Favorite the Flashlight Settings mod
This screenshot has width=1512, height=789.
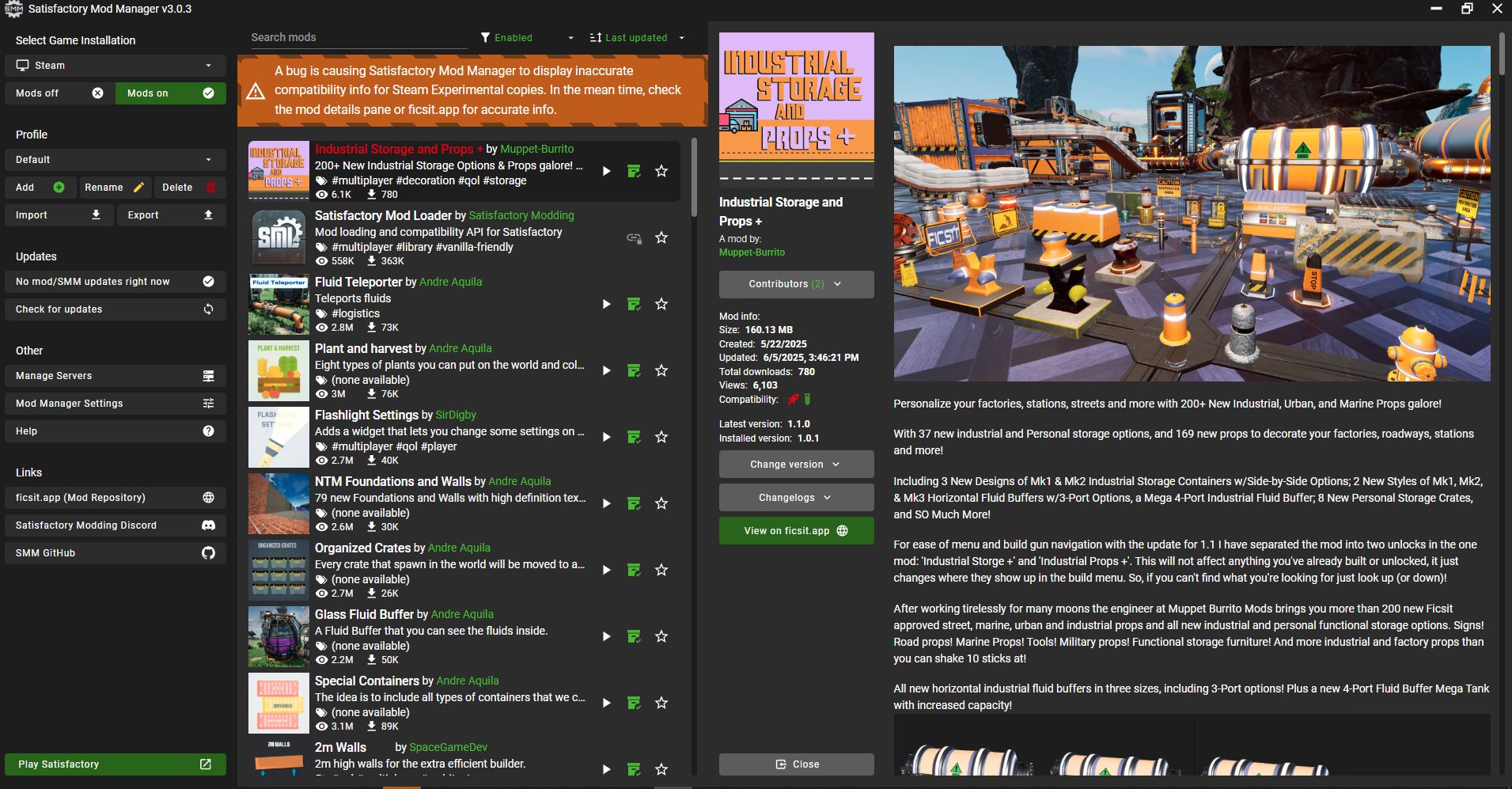661,437
